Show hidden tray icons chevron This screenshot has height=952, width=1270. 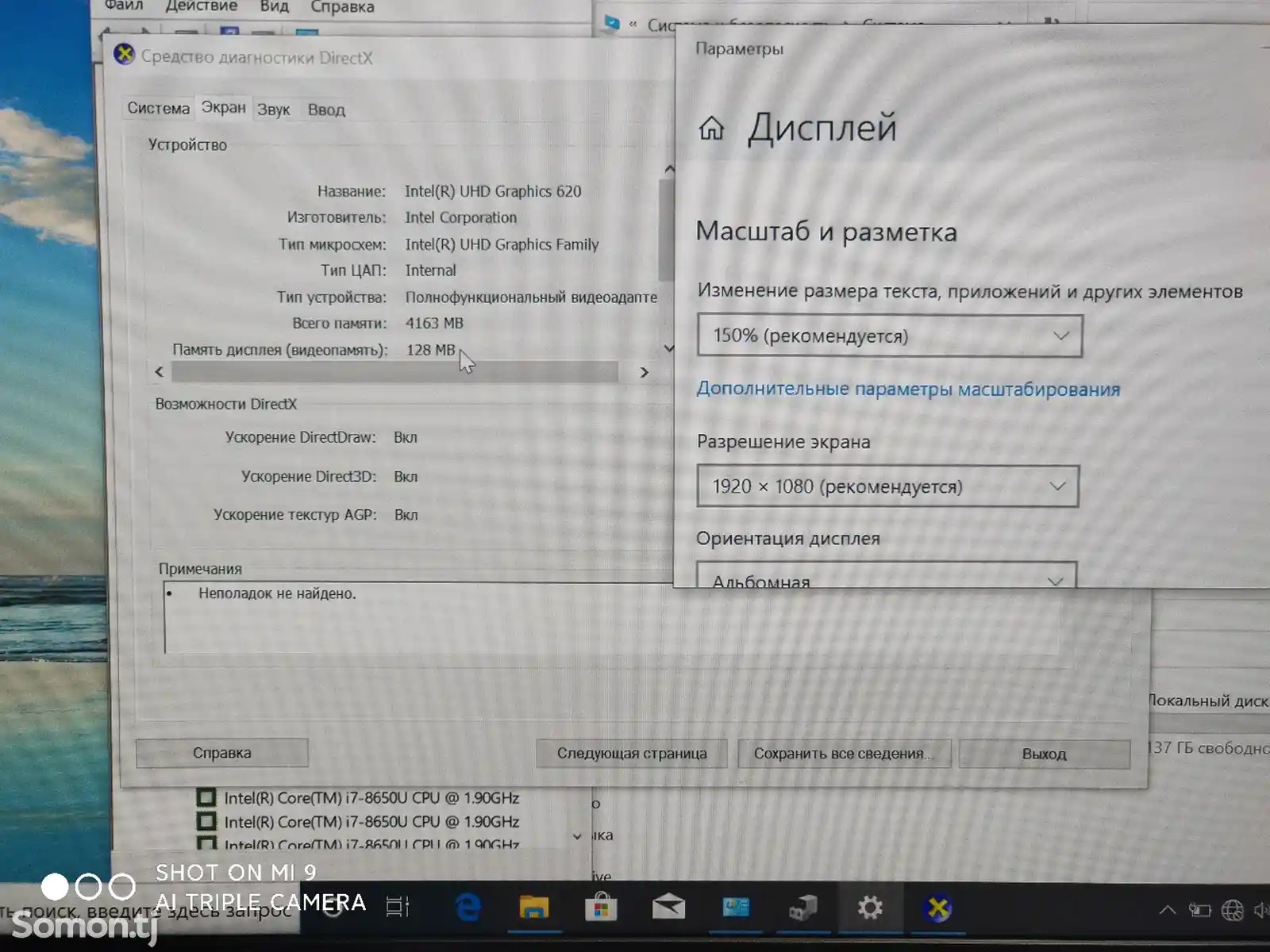pyautogui.click(x=1167, y=909)
